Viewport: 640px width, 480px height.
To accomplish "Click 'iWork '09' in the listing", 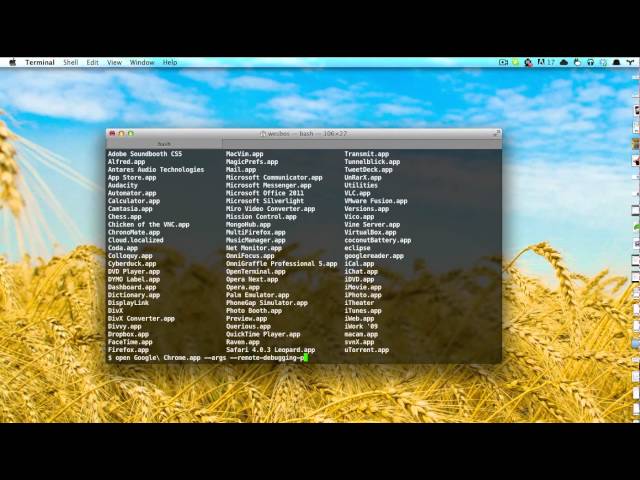I will click(x=361, y=326).
